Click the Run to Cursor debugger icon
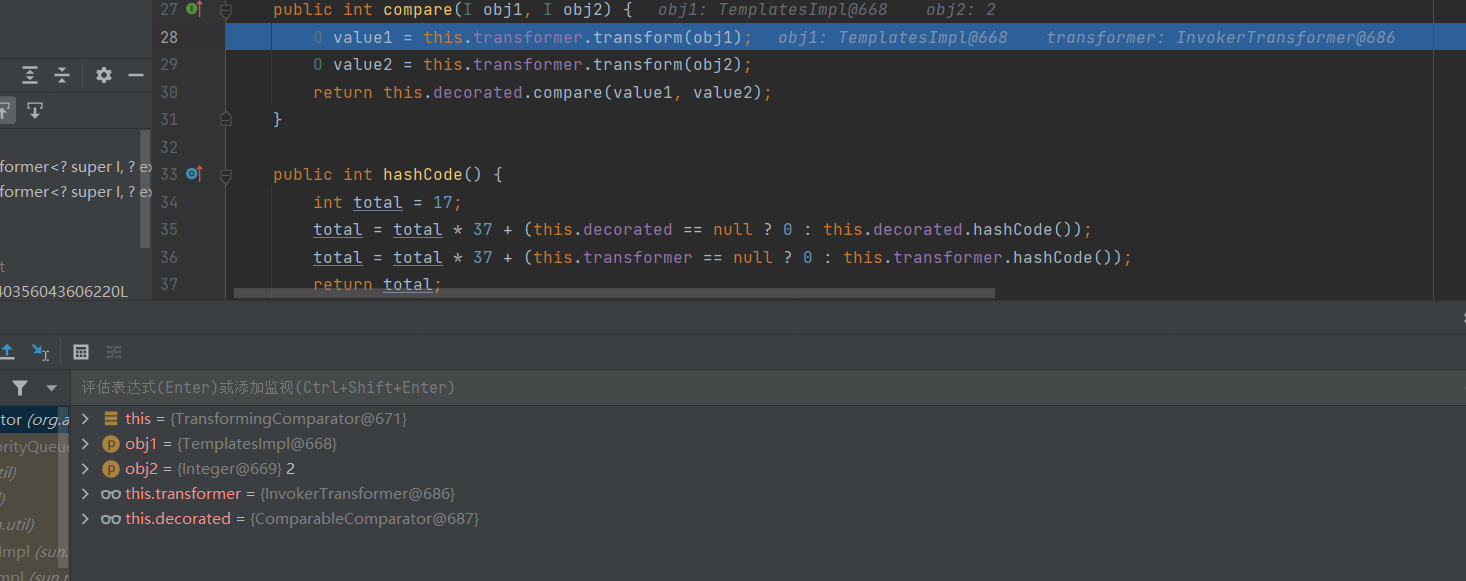The height and width of the screenshot is (581, 1466). click(x=40, y=352)
